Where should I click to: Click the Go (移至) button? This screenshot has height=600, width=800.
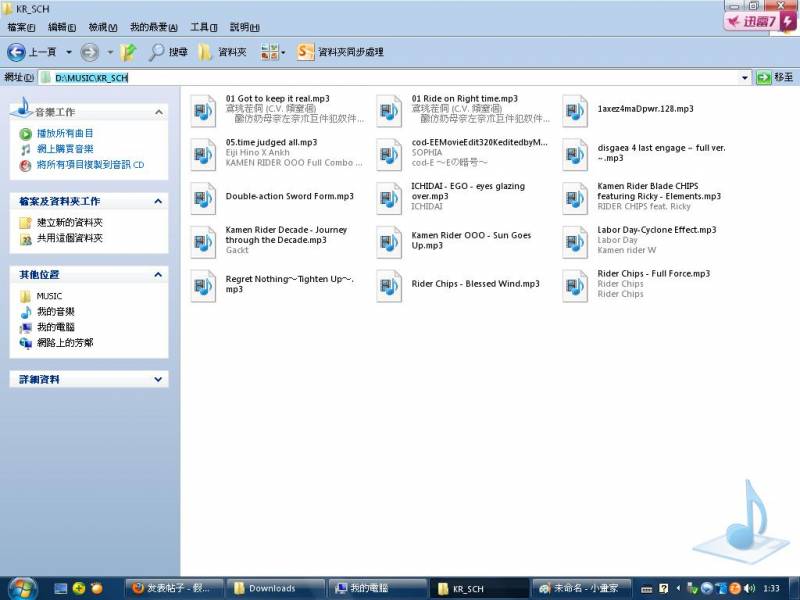click(x=775, y=78)
